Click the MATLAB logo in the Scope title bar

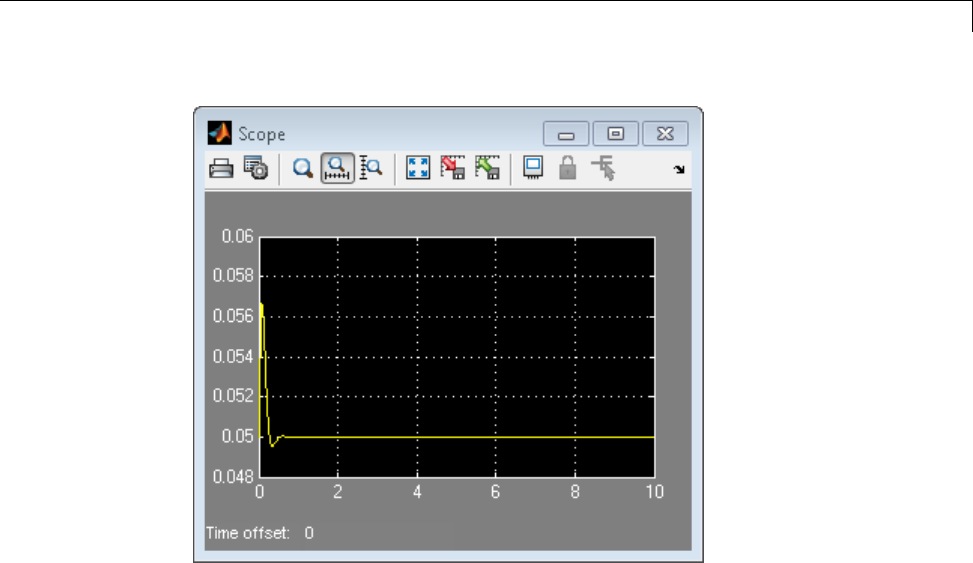[220, 133]
